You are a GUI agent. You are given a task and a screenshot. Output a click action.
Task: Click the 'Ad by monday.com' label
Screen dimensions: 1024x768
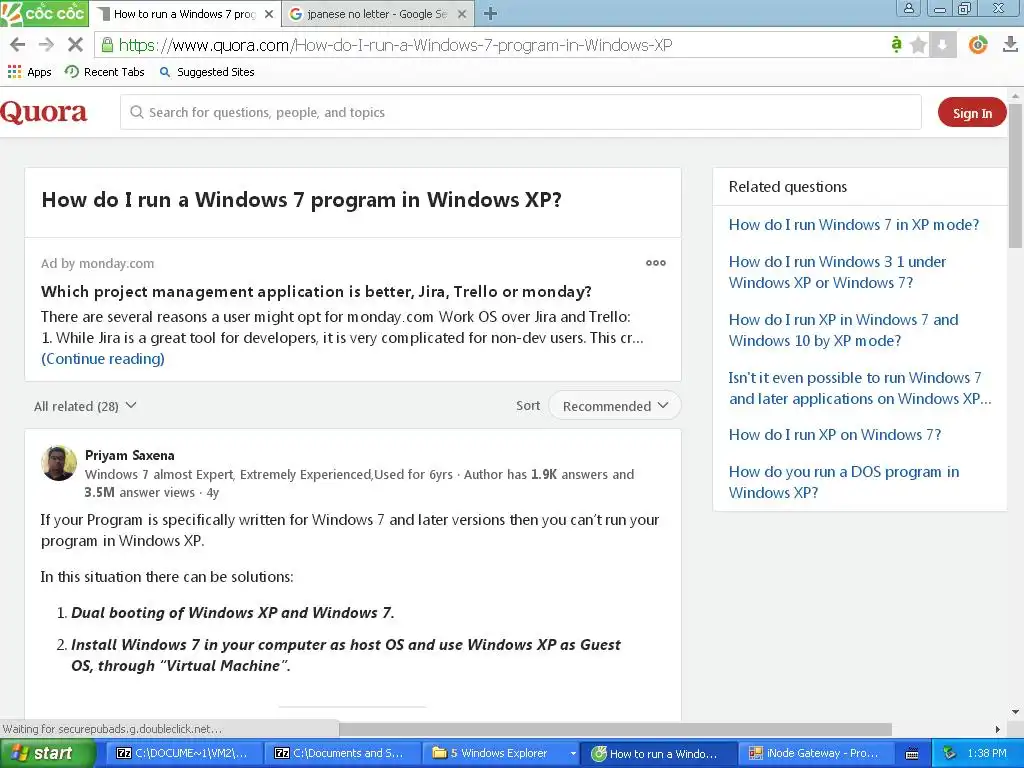(97, 263)
